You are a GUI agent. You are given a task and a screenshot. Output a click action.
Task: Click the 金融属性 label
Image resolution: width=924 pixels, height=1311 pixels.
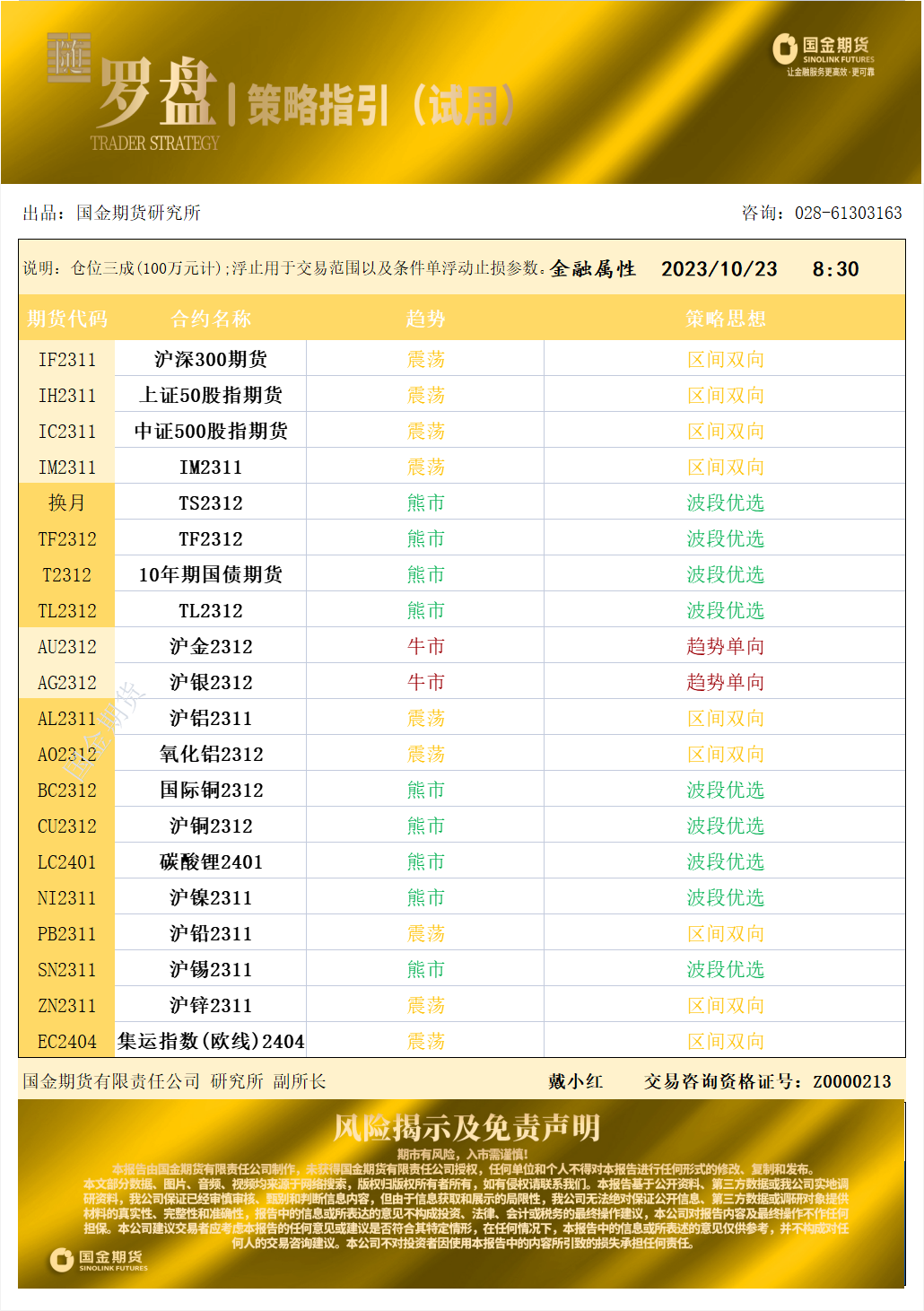coord(593,268)
